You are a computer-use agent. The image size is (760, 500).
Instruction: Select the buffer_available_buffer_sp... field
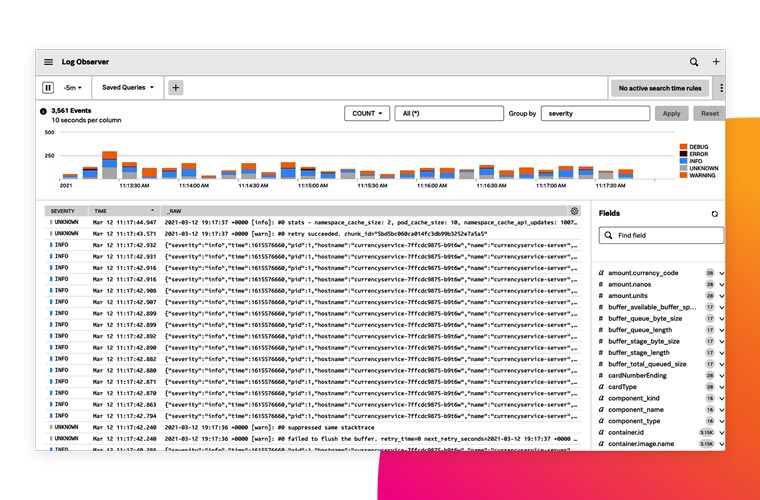click(652, 307)
